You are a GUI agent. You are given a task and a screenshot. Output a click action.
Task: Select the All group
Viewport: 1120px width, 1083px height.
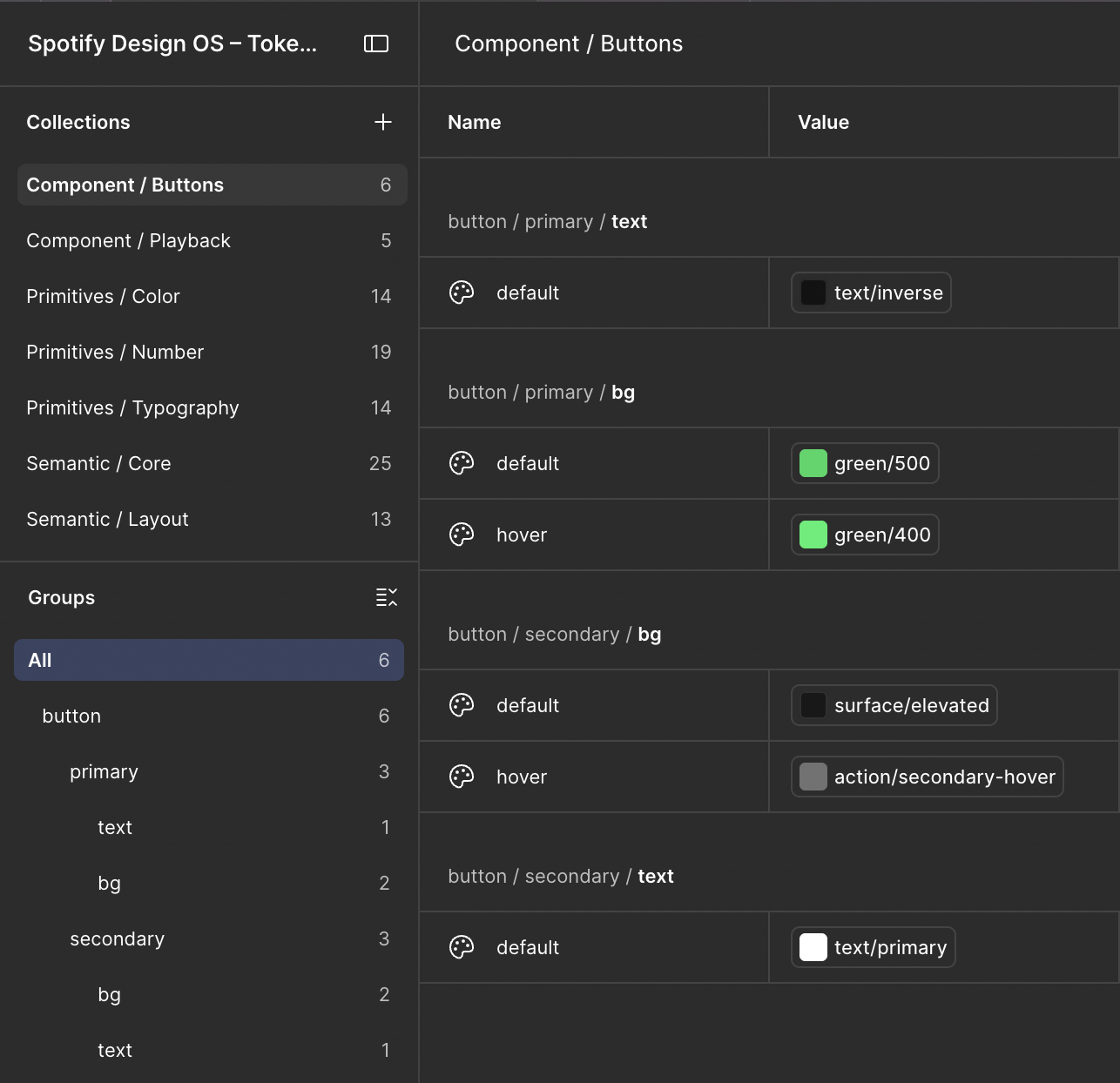coord(209,660)
